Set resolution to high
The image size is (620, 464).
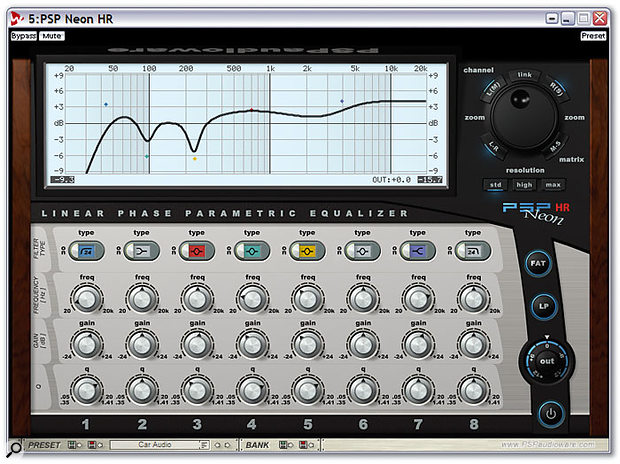point(524,185)
